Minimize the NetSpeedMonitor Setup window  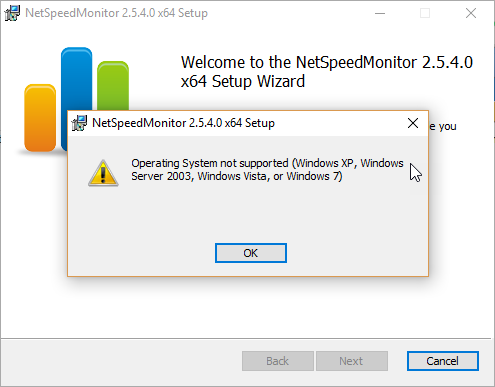[x=380, y=13]
